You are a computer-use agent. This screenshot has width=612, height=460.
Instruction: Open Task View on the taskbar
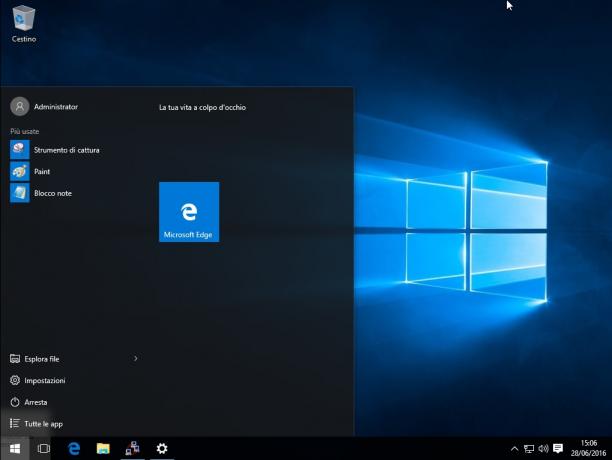[x=43, y=449]
